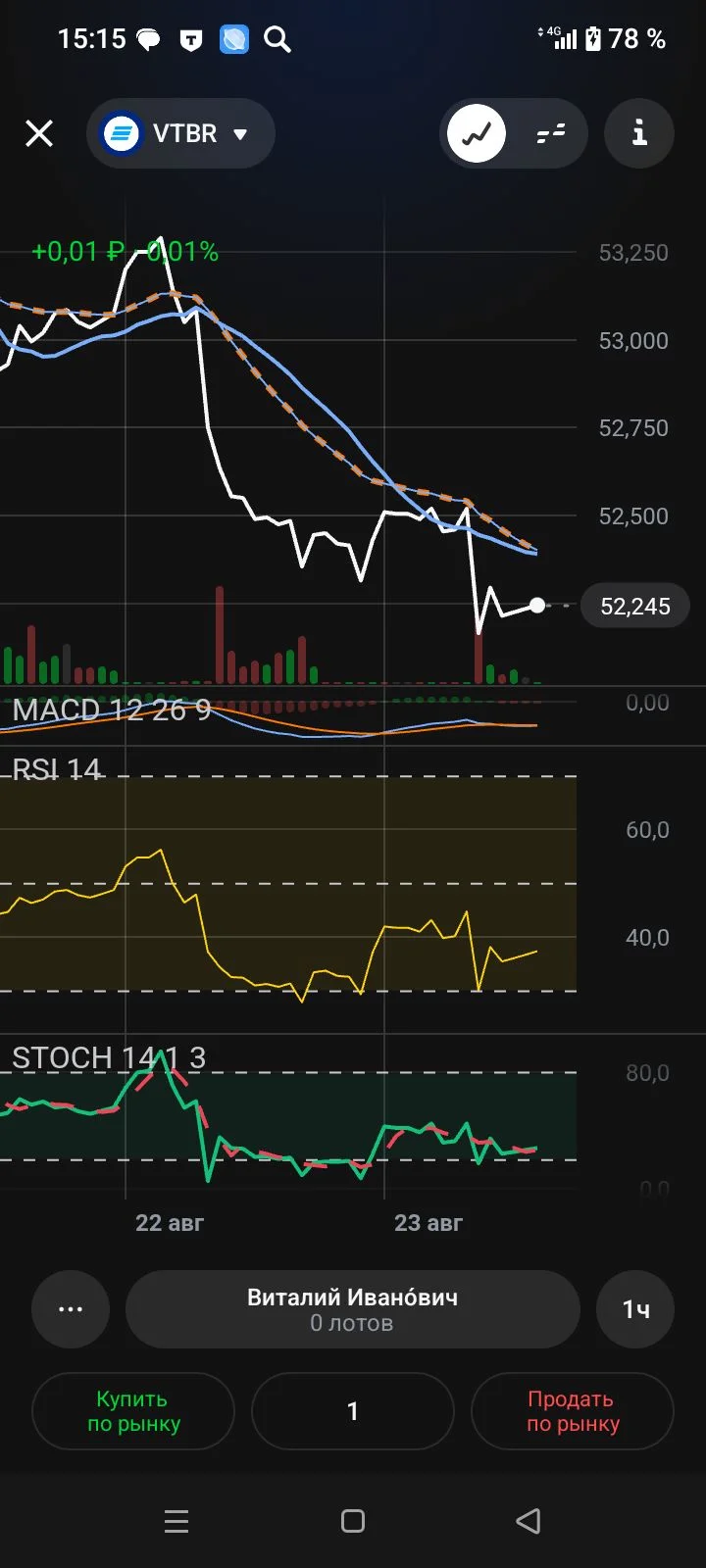Tap STOCH 80,0 axis label
706x1568 pixels.
click(647, 1073)
